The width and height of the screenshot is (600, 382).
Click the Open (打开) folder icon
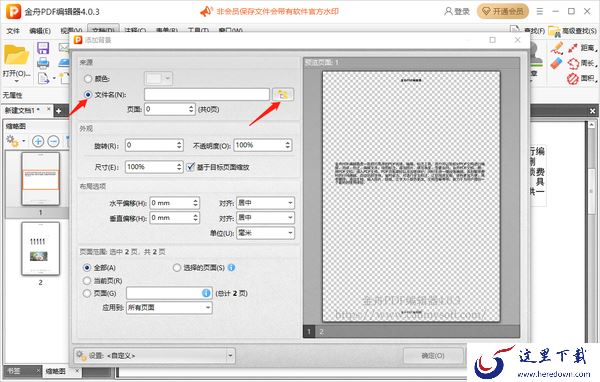coord(16,55)
